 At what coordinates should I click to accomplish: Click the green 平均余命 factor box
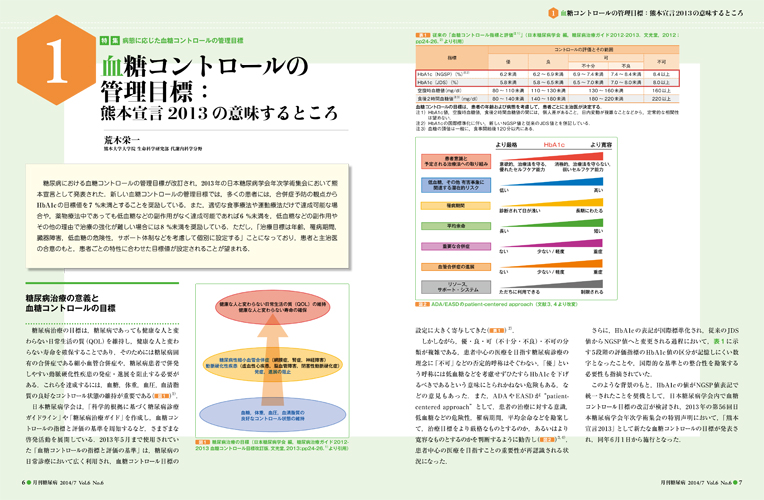[x=456, y=226]
